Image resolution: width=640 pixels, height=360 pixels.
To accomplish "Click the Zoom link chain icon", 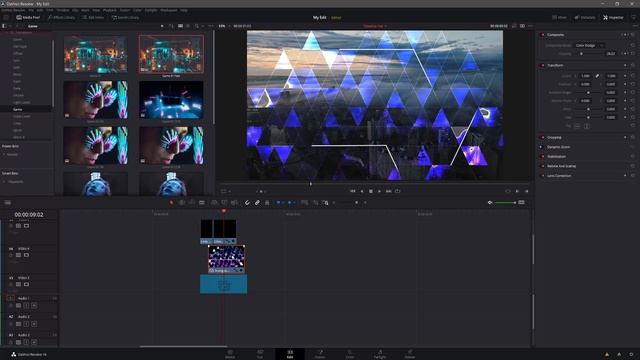I will [x=597, y=76].
